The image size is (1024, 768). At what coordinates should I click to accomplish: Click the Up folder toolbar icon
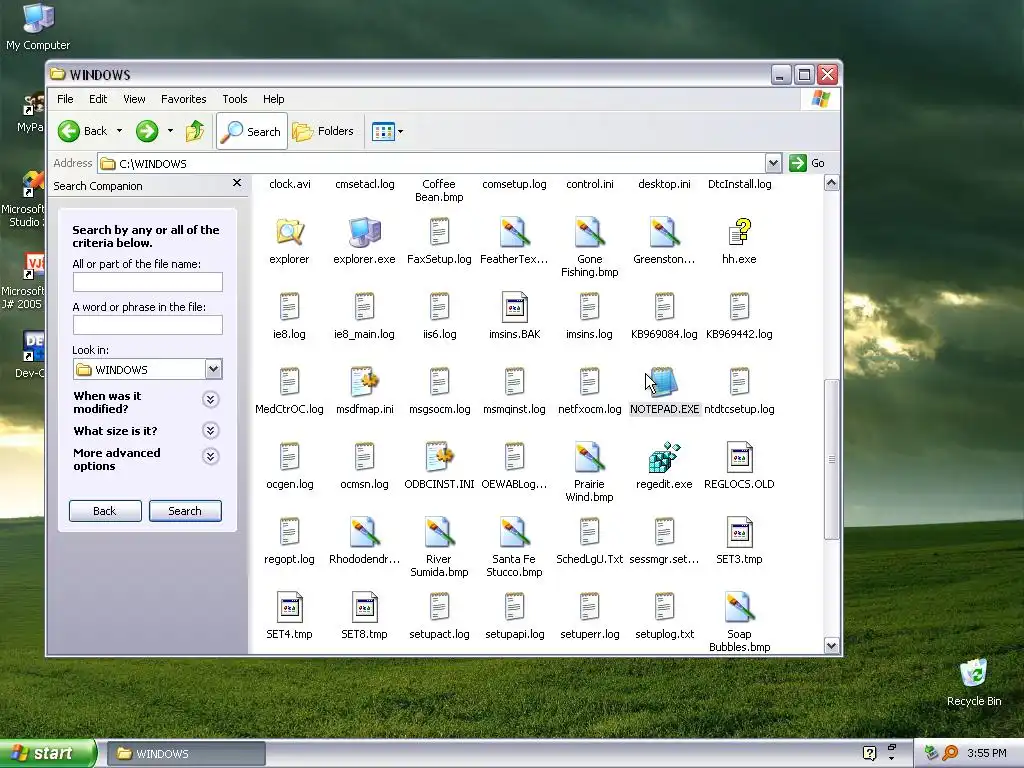(195, 131)
